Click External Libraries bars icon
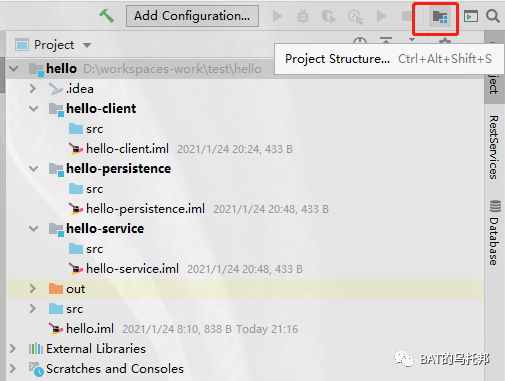Viewport: 505px width, 381px height. click(36, 349)
